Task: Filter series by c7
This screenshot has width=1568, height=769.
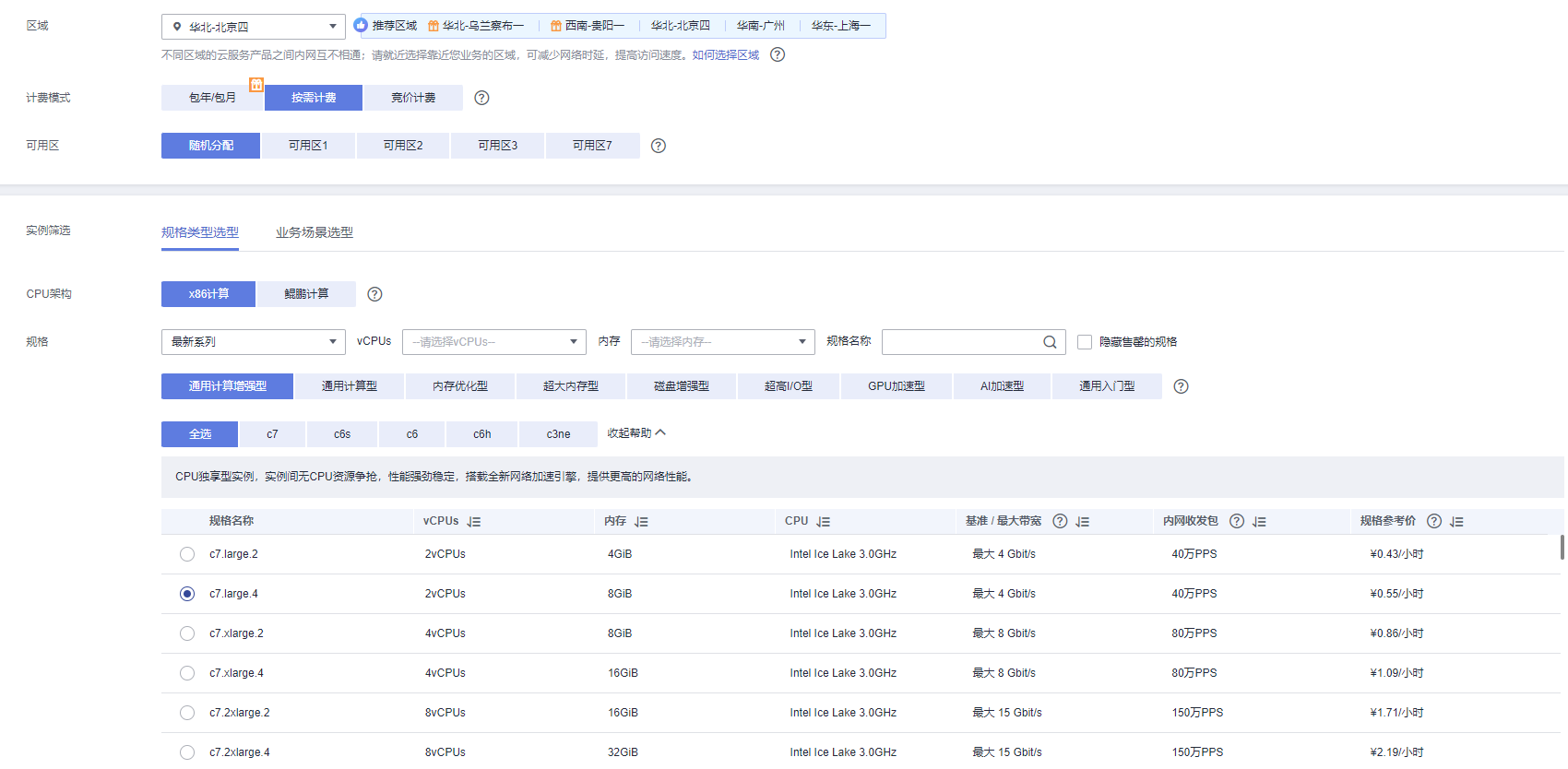Action: (272, 434)
